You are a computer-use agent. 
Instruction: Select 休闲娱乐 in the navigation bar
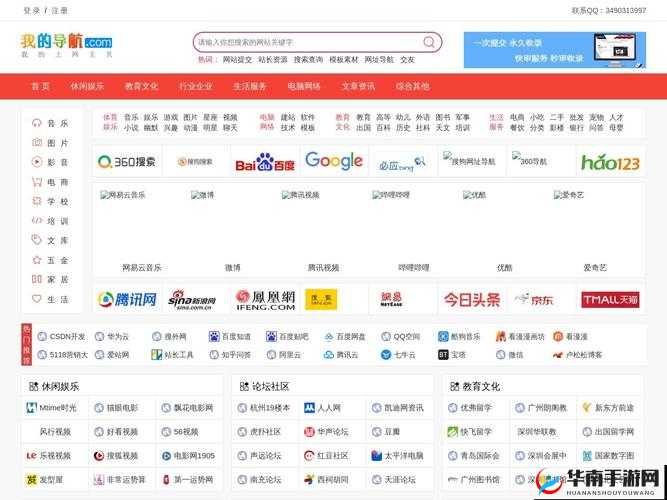click(x=87, y=86)
